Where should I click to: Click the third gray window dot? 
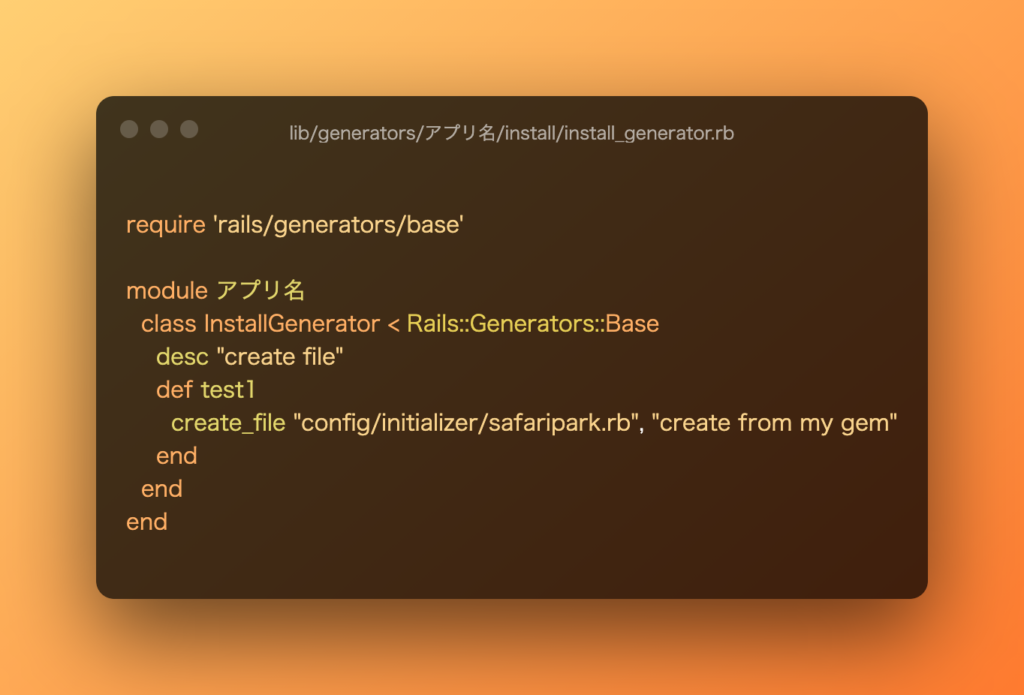click(189, 129)
